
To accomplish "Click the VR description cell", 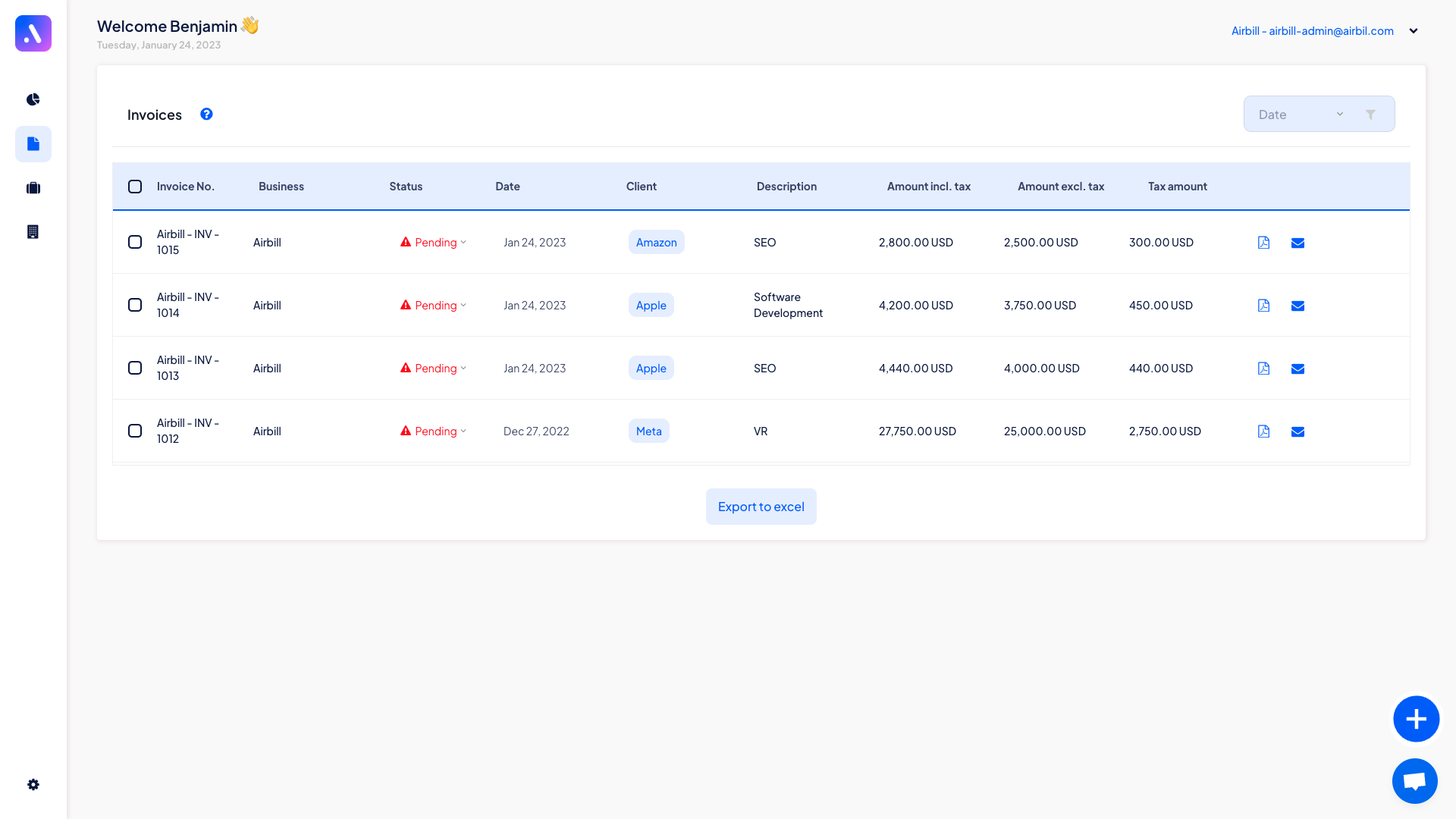I will coord(761,431).
